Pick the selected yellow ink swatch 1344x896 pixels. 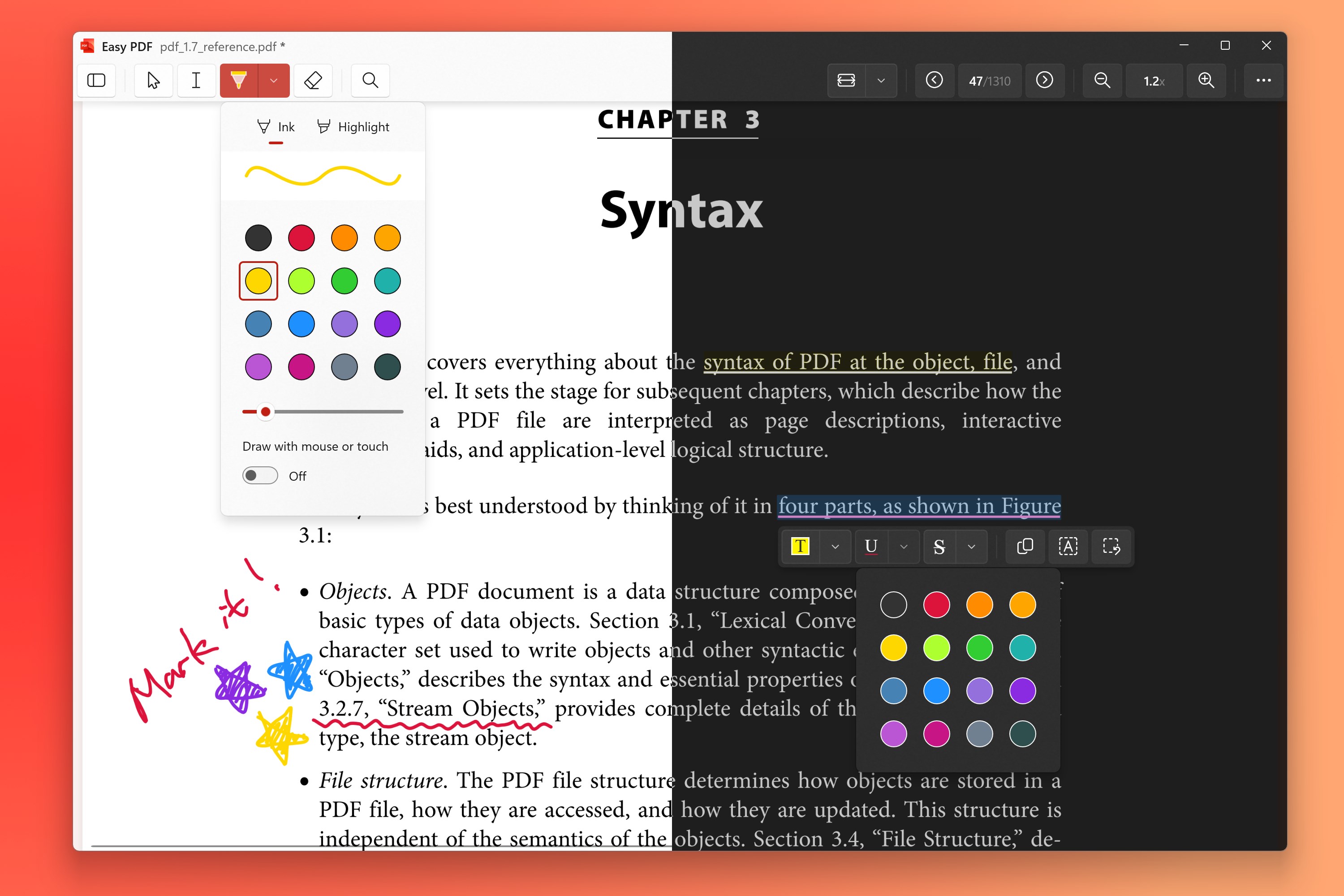tap(258, 280)
